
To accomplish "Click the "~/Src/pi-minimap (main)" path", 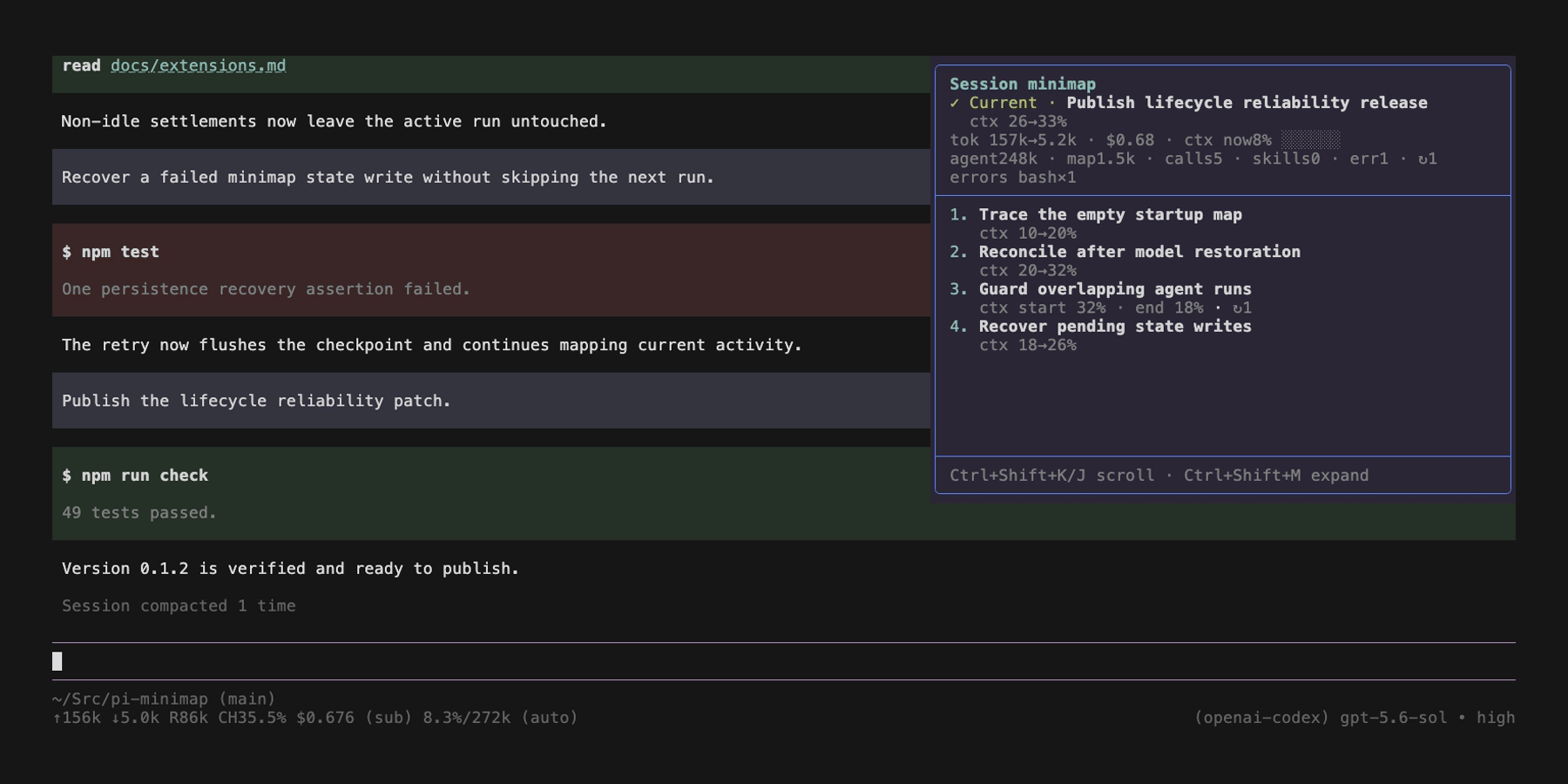I will pyautogui.click(x=164, y=699).
